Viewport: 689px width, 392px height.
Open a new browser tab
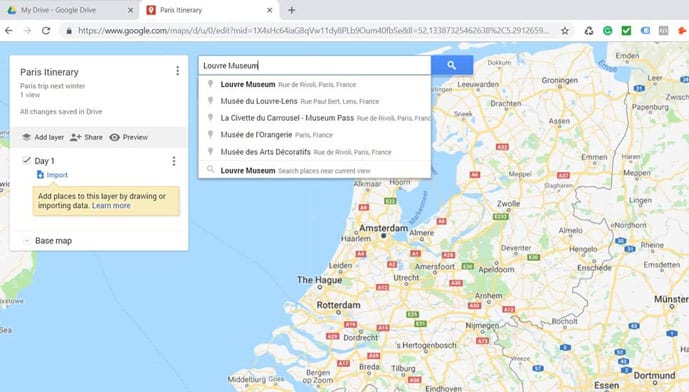click(291, 10)
